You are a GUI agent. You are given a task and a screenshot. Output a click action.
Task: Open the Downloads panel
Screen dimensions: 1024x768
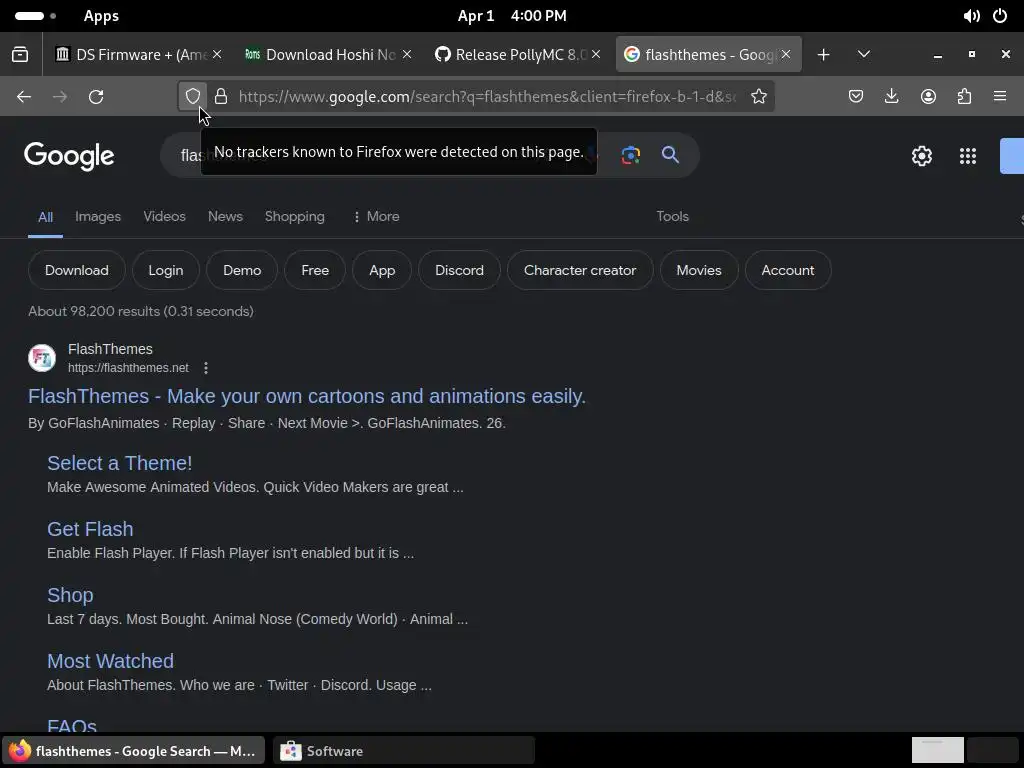click(x=891, y=97)
